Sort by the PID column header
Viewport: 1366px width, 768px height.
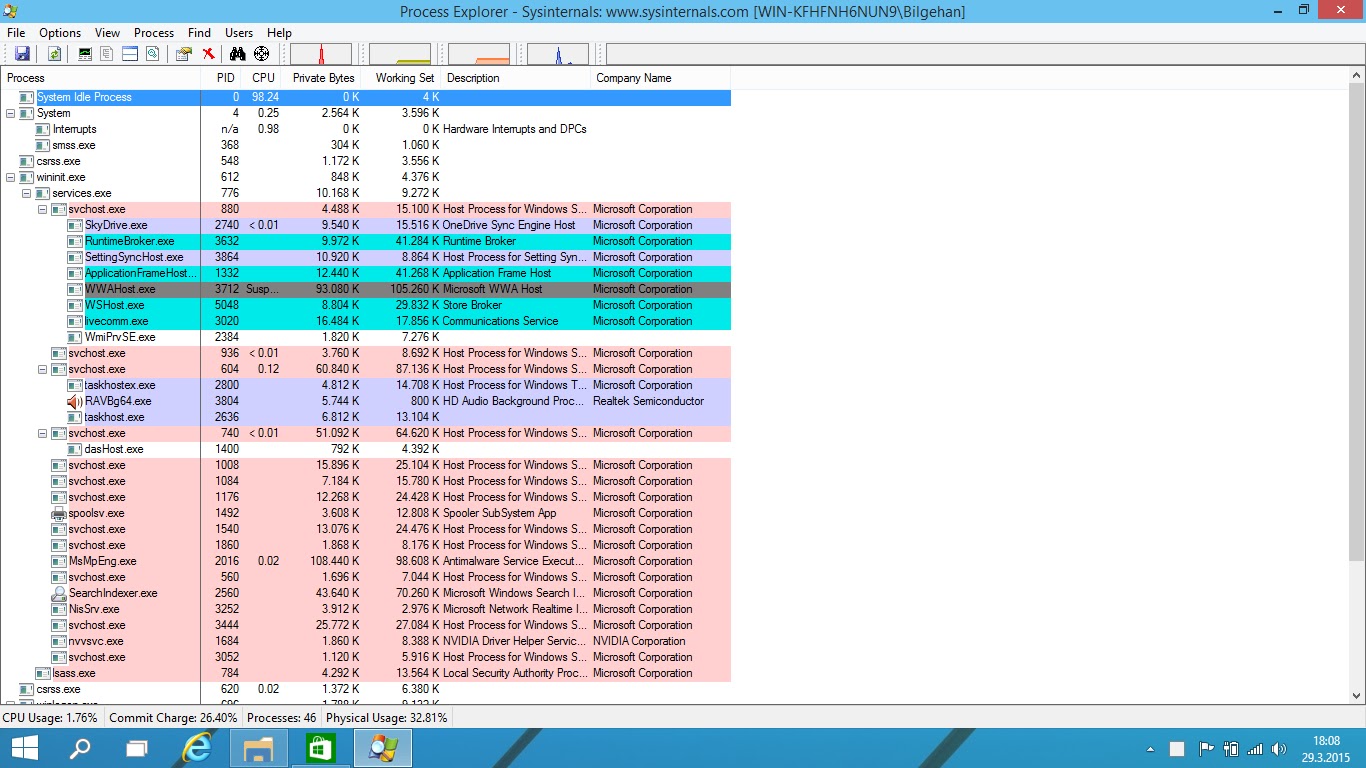(221, 78)
